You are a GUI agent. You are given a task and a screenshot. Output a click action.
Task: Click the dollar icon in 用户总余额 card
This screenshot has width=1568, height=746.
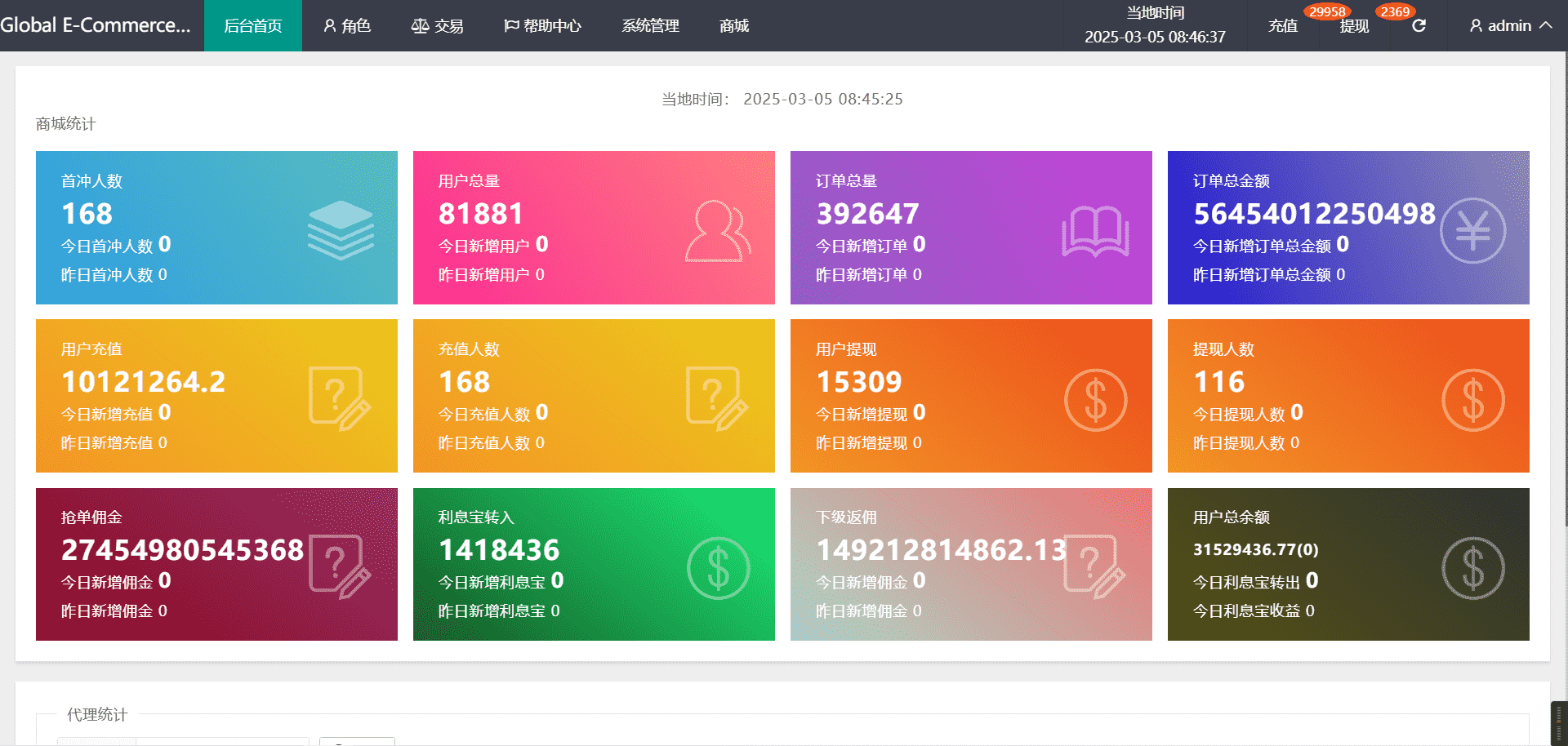coord(1472,568)
